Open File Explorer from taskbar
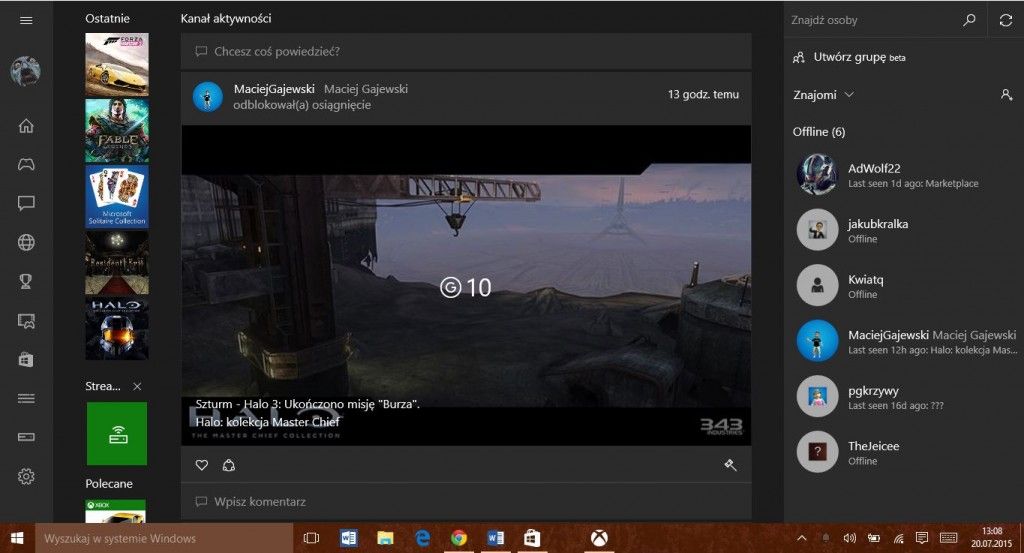 (385, 538)
